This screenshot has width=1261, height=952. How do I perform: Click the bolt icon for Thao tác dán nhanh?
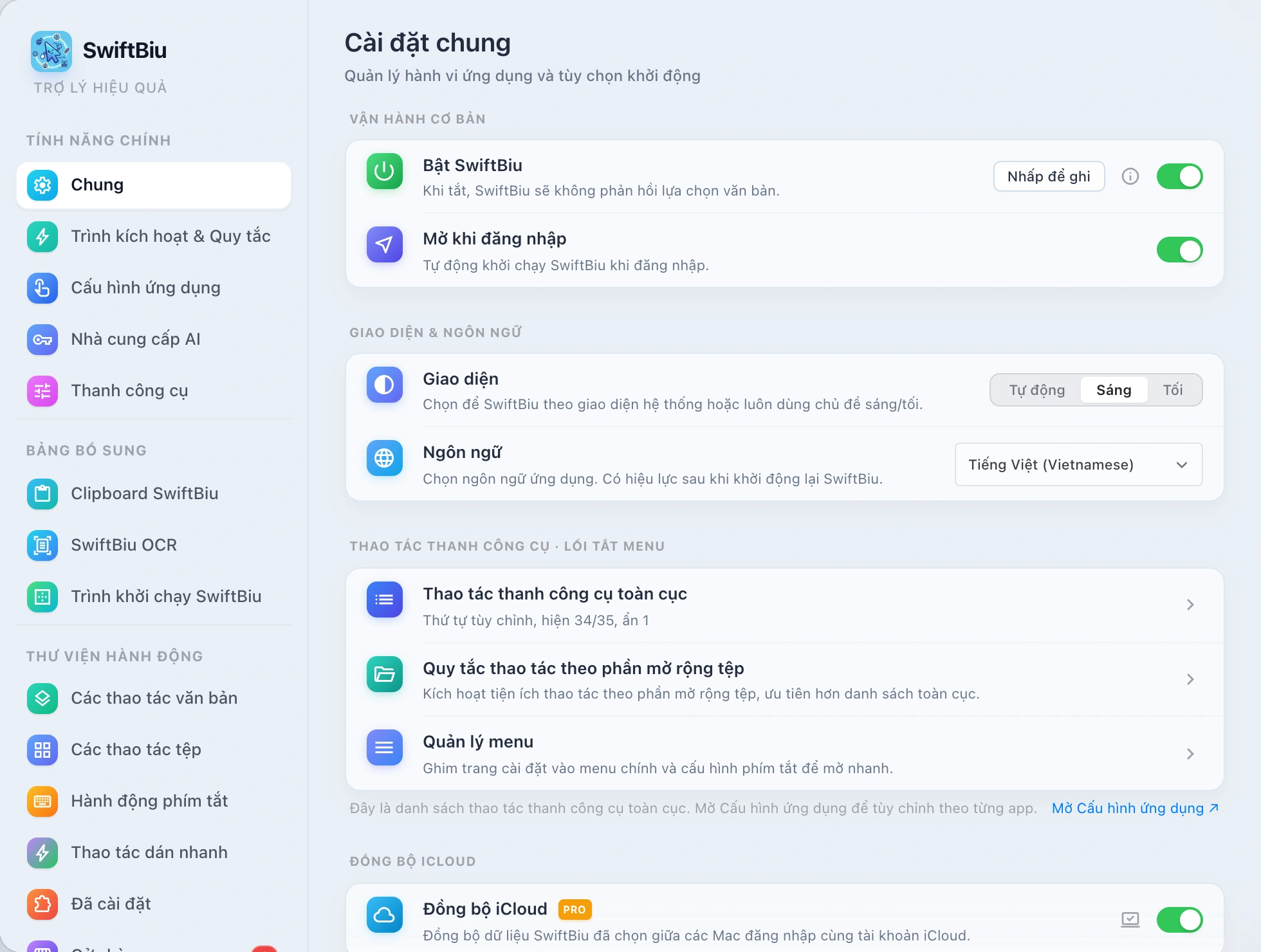click(42, 853)
